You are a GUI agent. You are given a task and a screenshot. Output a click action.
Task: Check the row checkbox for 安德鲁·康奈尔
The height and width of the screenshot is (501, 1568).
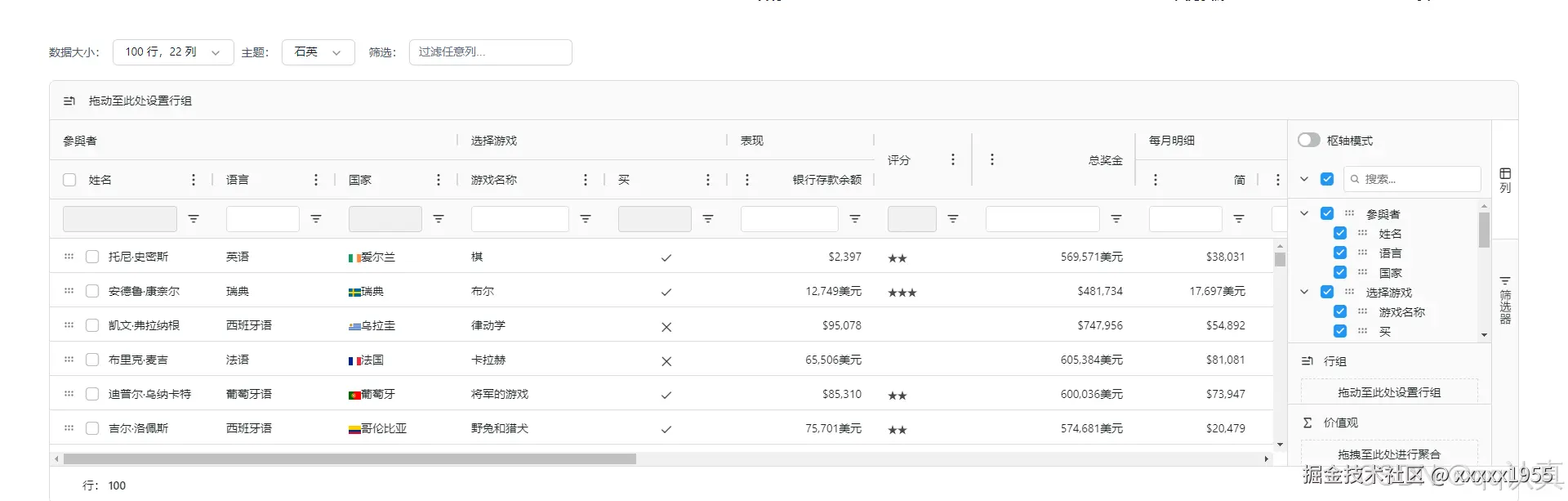point(92,291)
